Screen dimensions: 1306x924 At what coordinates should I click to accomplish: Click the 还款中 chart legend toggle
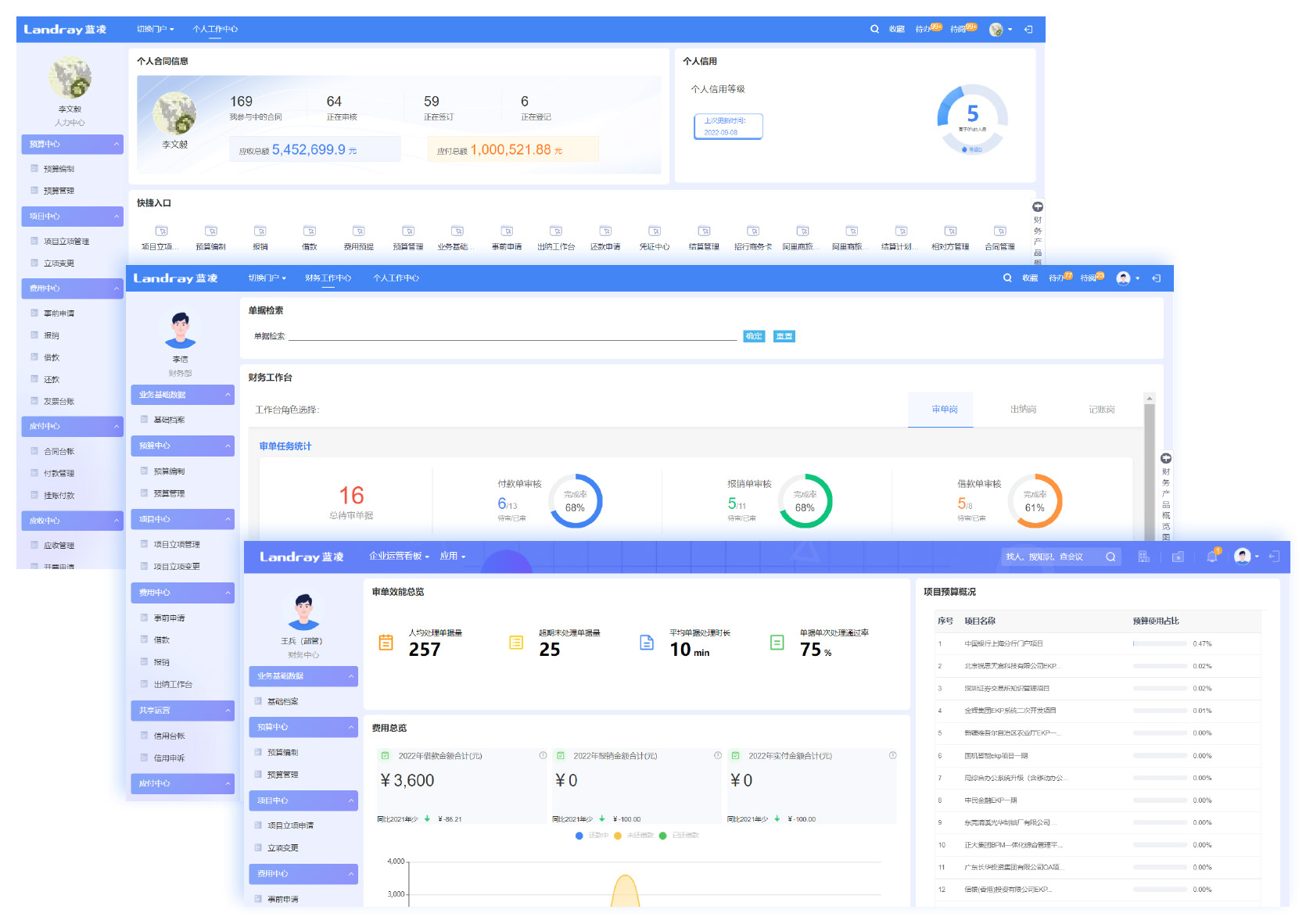pos(591,836)
